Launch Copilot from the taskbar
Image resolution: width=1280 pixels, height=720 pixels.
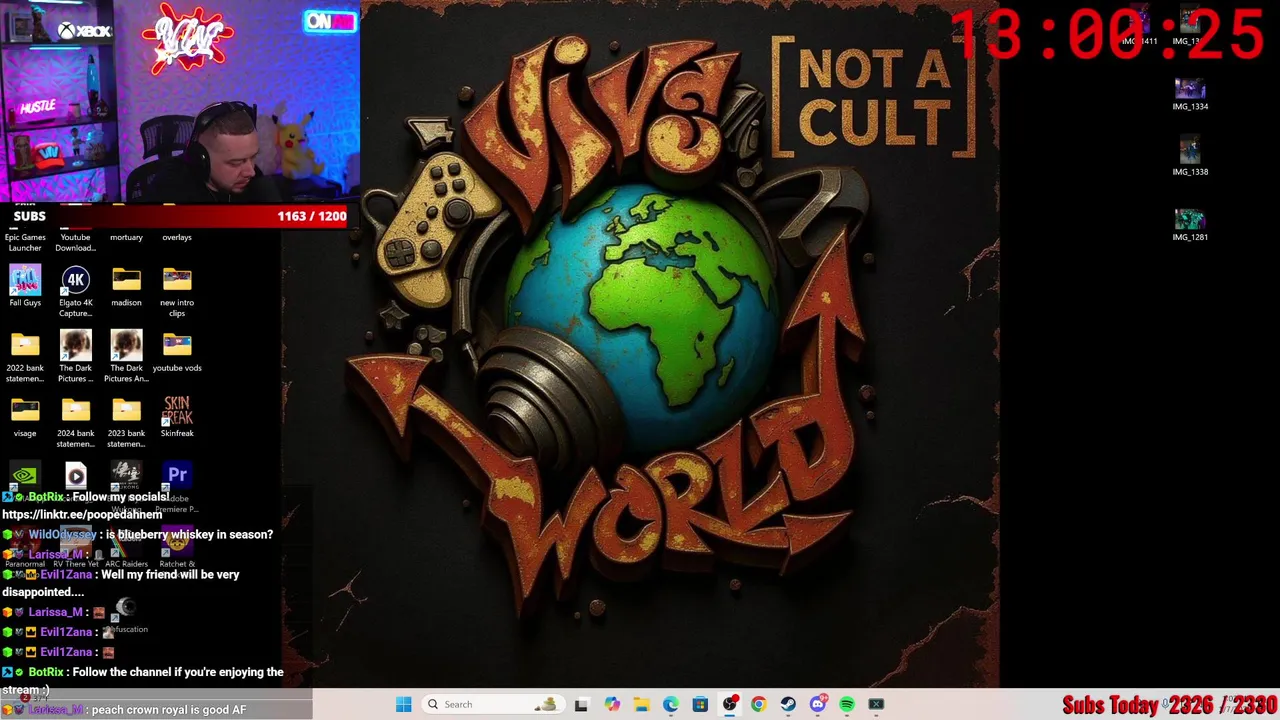tap(612, 704)
